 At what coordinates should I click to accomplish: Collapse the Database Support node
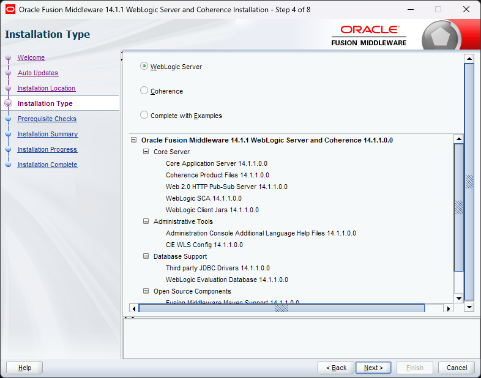click(146, 256)
